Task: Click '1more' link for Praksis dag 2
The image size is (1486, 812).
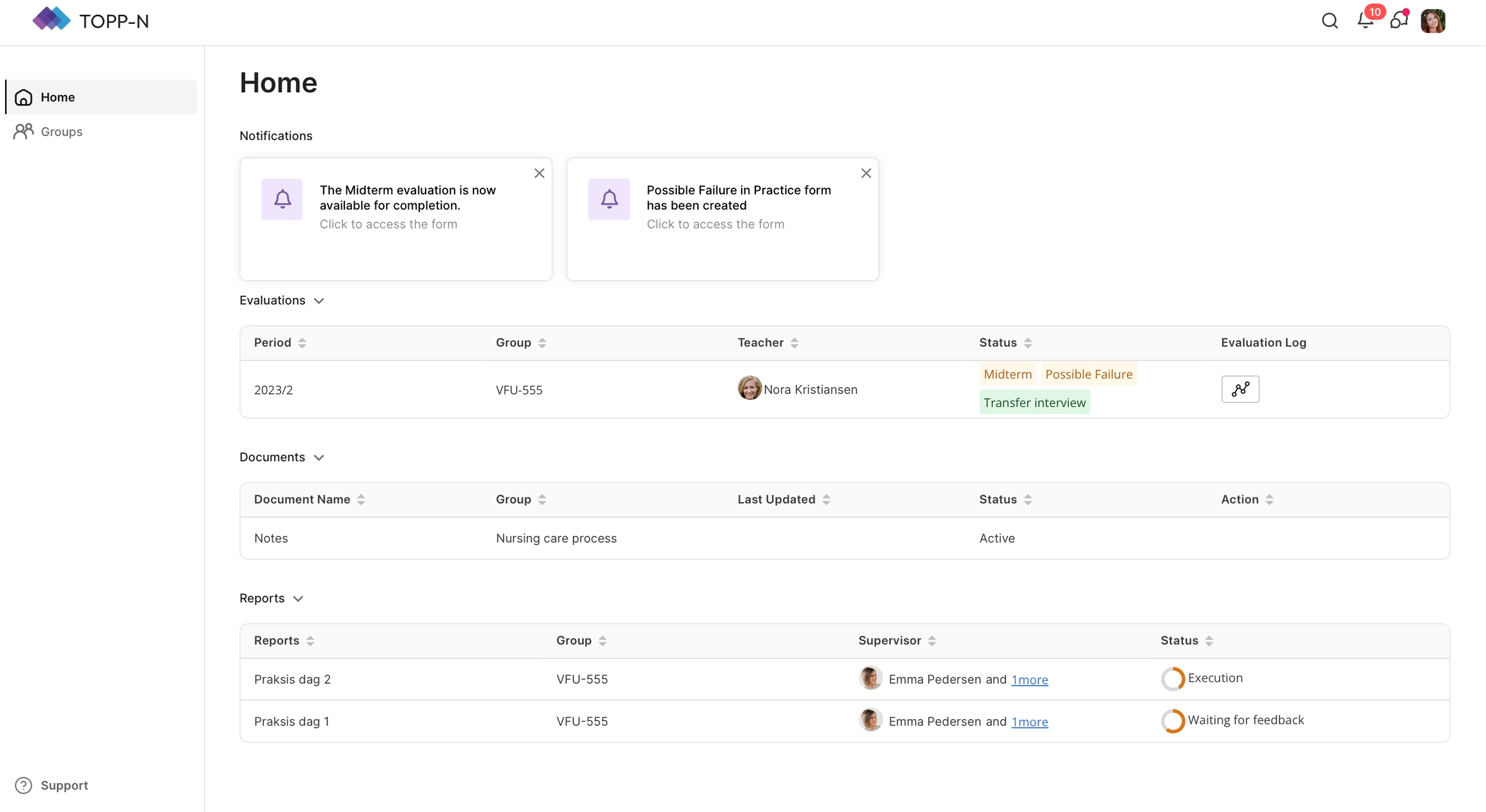Action: pyautogui.click(x=1029, y=680)
